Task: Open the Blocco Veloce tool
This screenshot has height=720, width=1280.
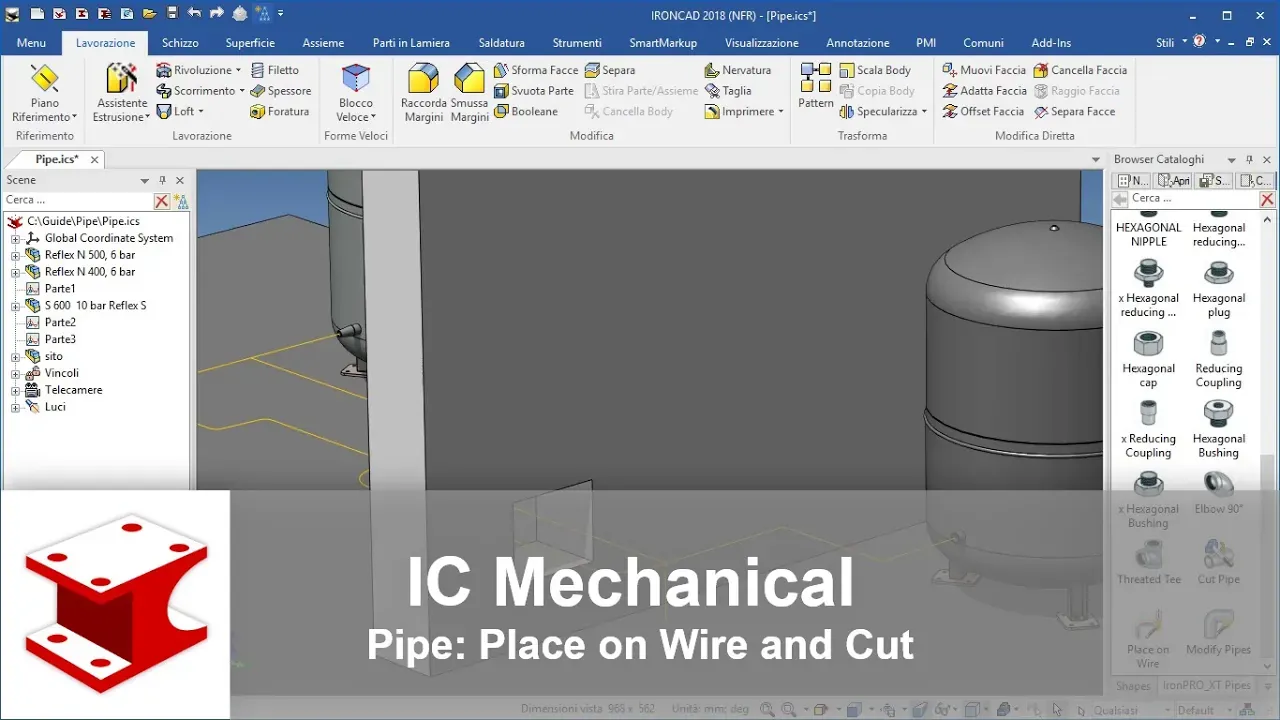Action: (356, 93)
